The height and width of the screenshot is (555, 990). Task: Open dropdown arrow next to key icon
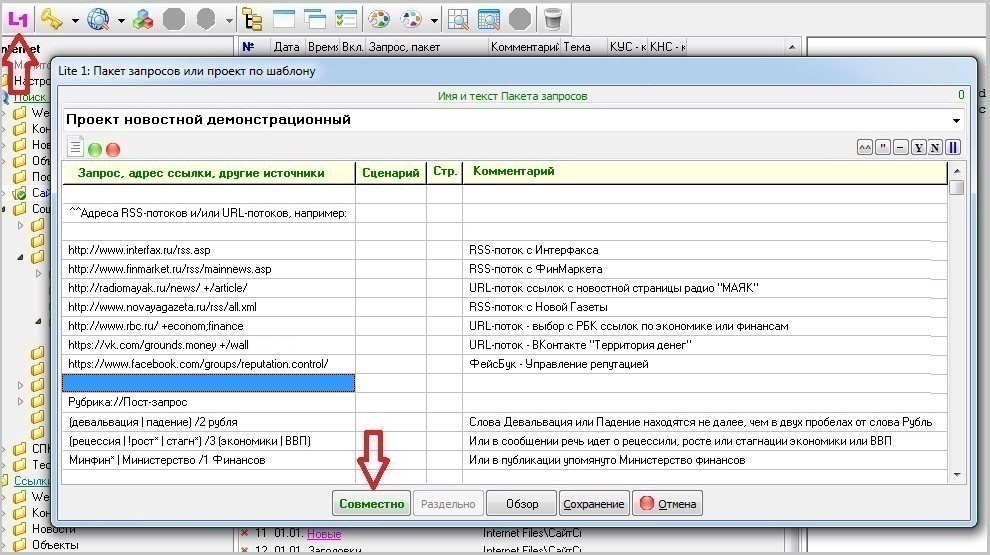(73, 19)
